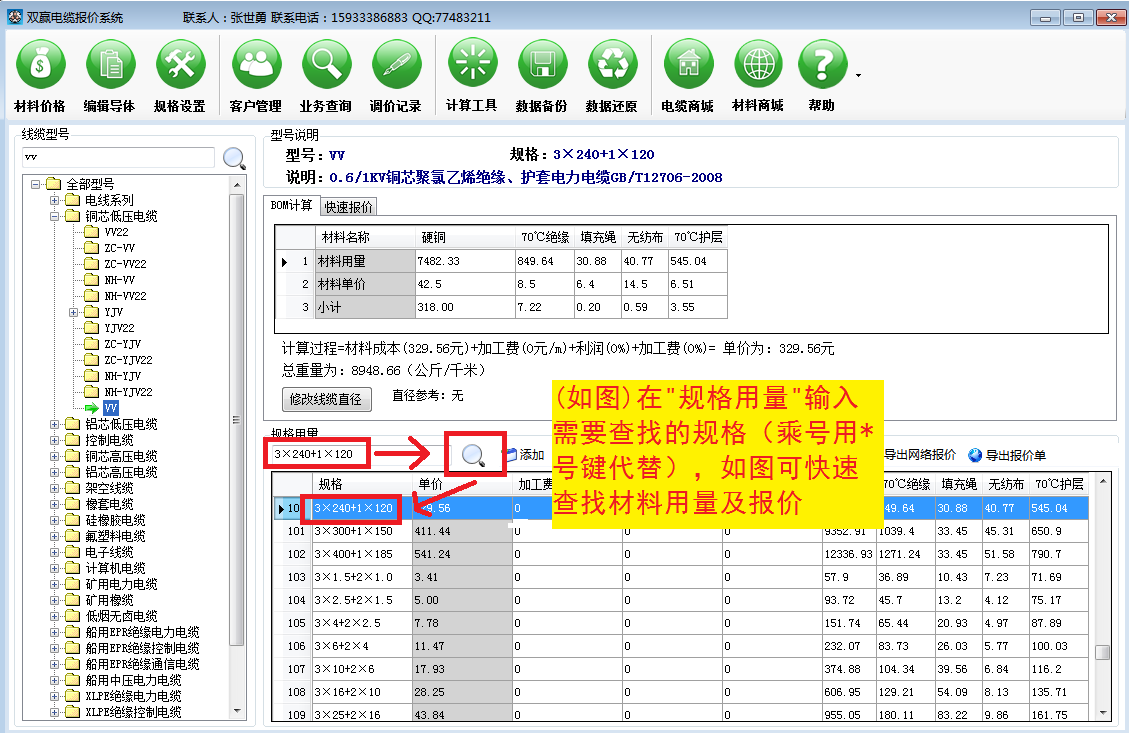The height and width of the screenshot is (733, 1129).
Task: Click the 帮助 question mark icon
Action: [x=822, y=65]
